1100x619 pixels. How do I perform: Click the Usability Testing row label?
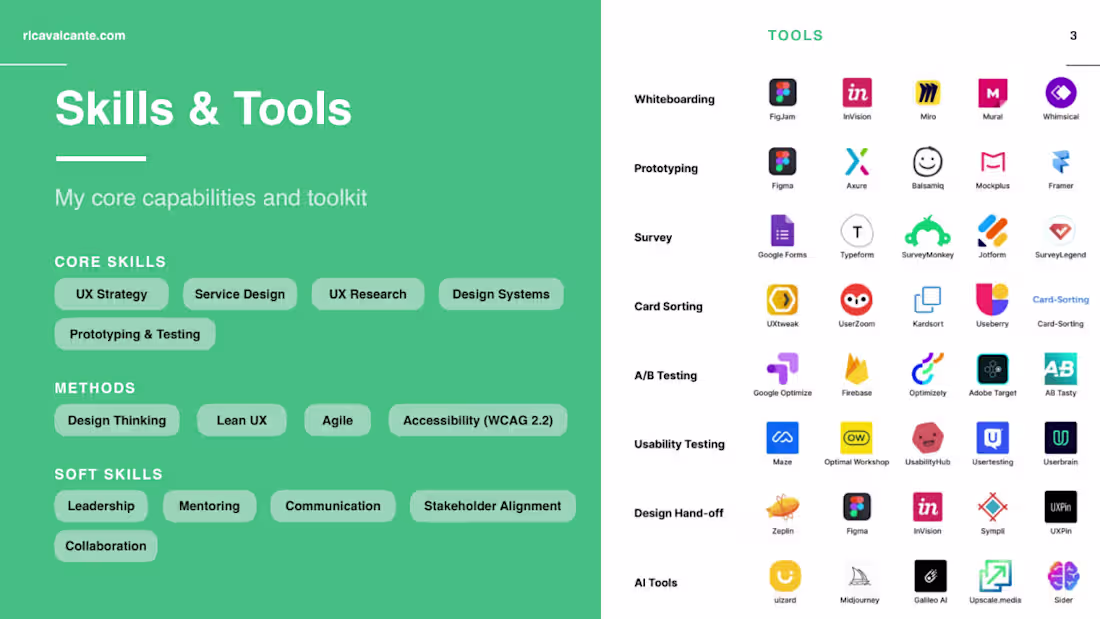point(679,444)
